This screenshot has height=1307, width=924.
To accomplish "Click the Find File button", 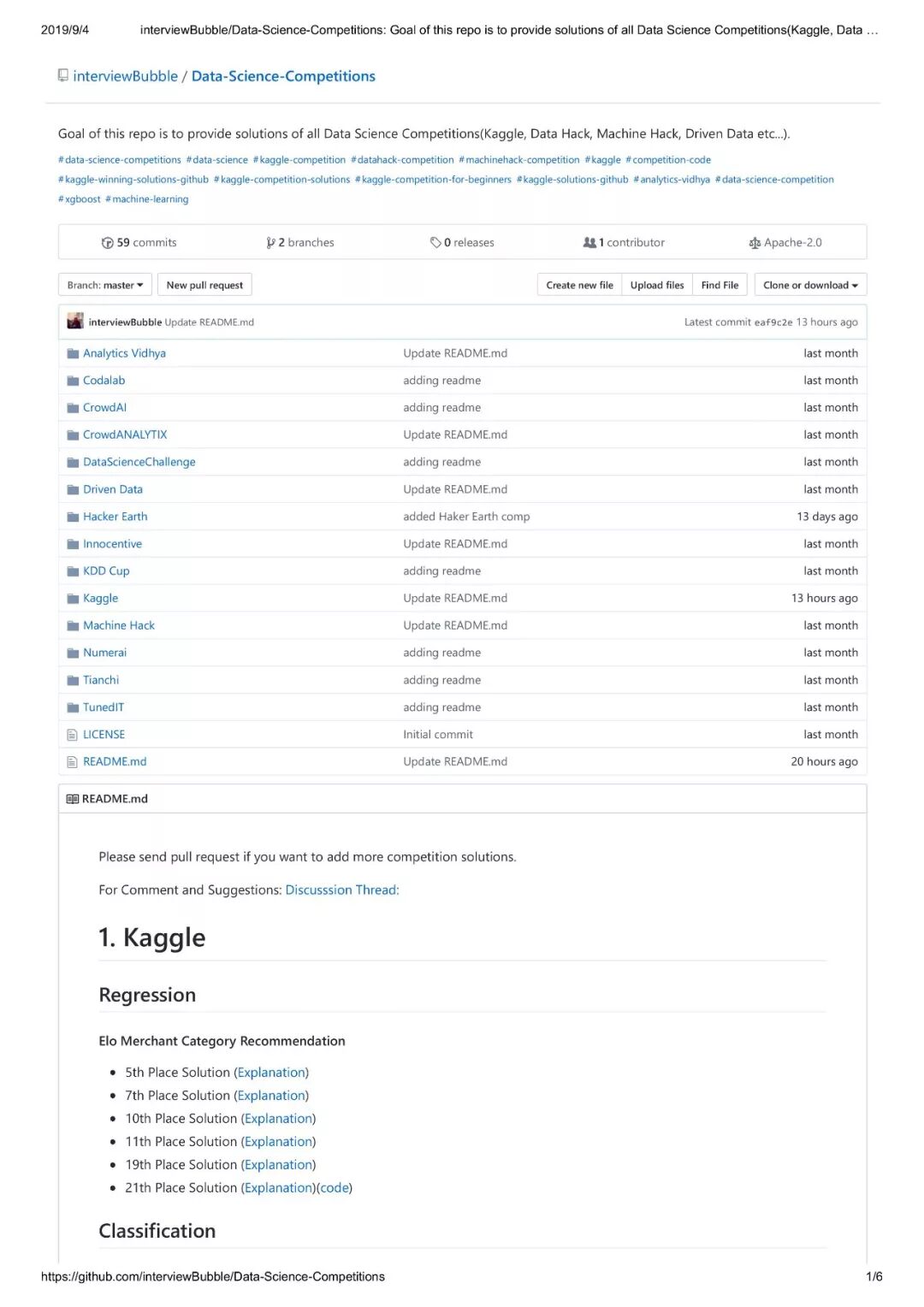I will pyautogui.click(x=720, y=285).
